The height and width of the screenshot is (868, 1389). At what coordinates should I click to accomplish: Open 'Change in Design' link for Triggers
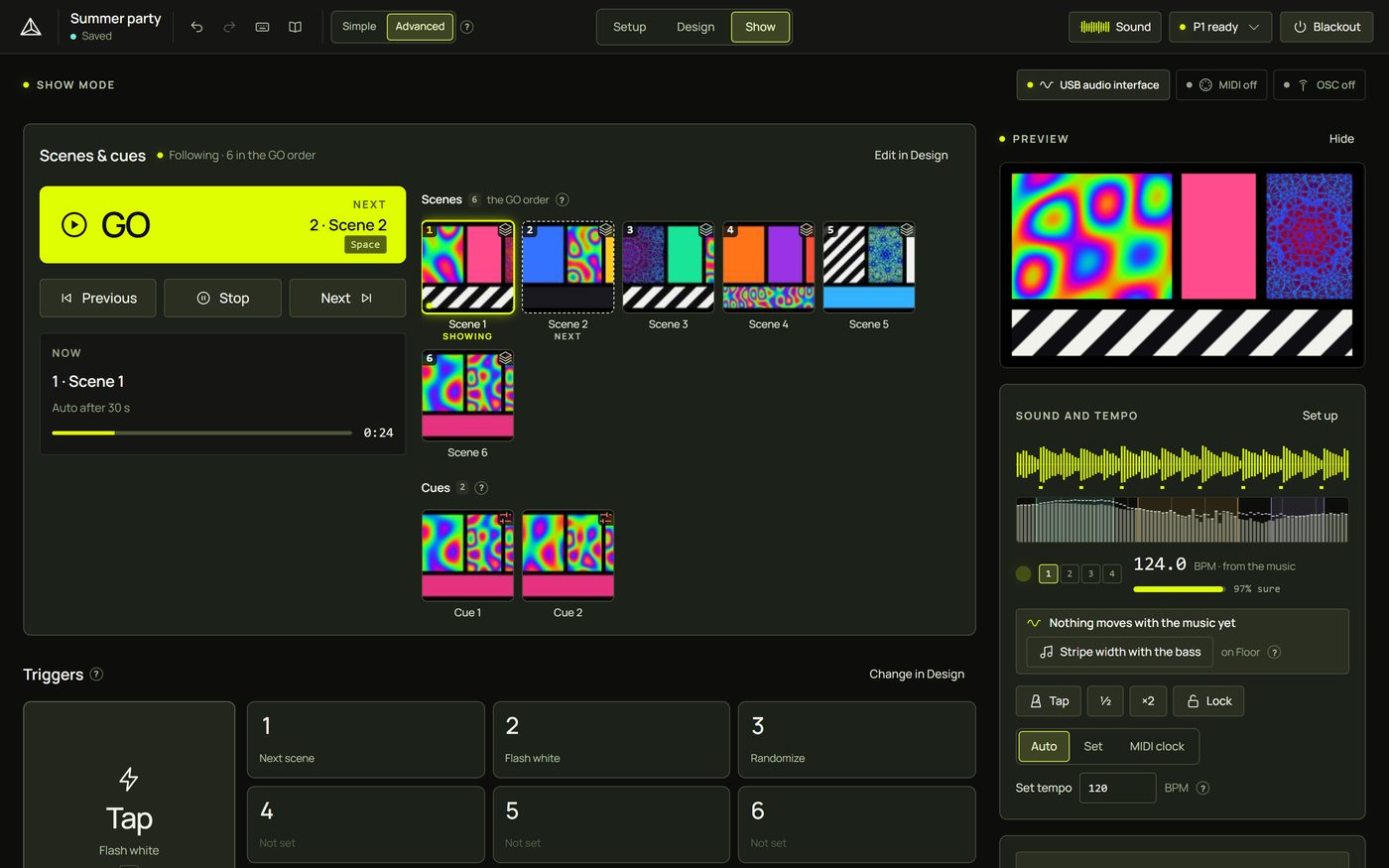[x=917, y=674]
